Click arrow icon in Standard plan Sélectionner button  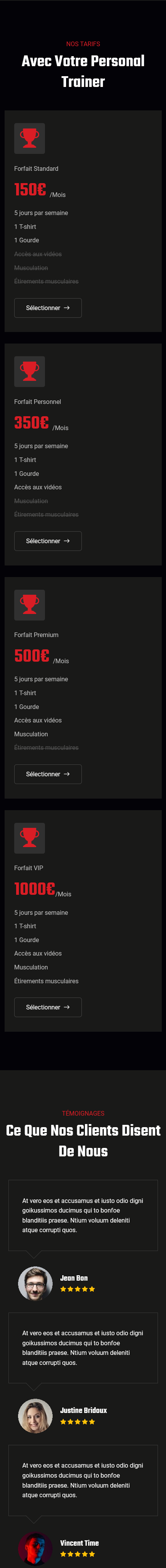[x=67, y=308]
